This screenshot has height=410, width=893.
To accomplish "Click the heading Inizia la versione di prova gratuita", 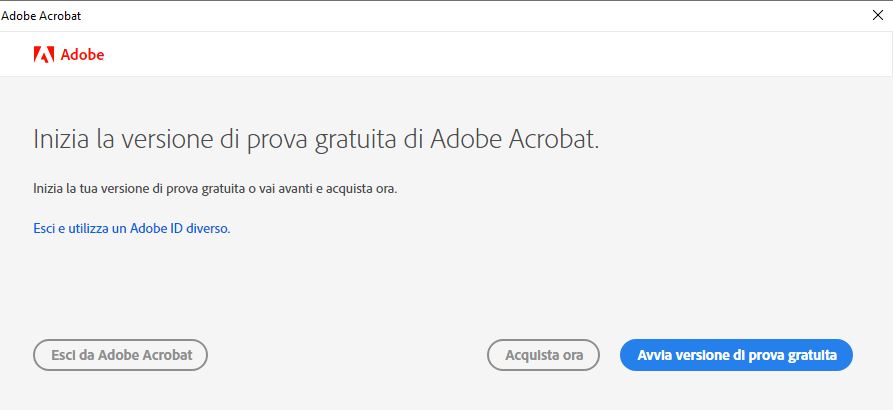I will (316, 140).
